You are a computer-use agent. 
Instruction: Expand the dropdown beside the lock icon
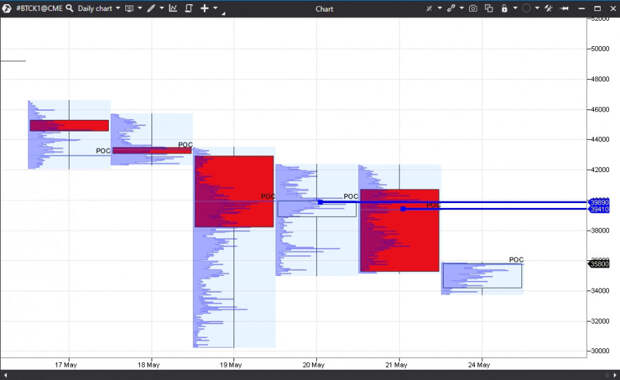515,8
